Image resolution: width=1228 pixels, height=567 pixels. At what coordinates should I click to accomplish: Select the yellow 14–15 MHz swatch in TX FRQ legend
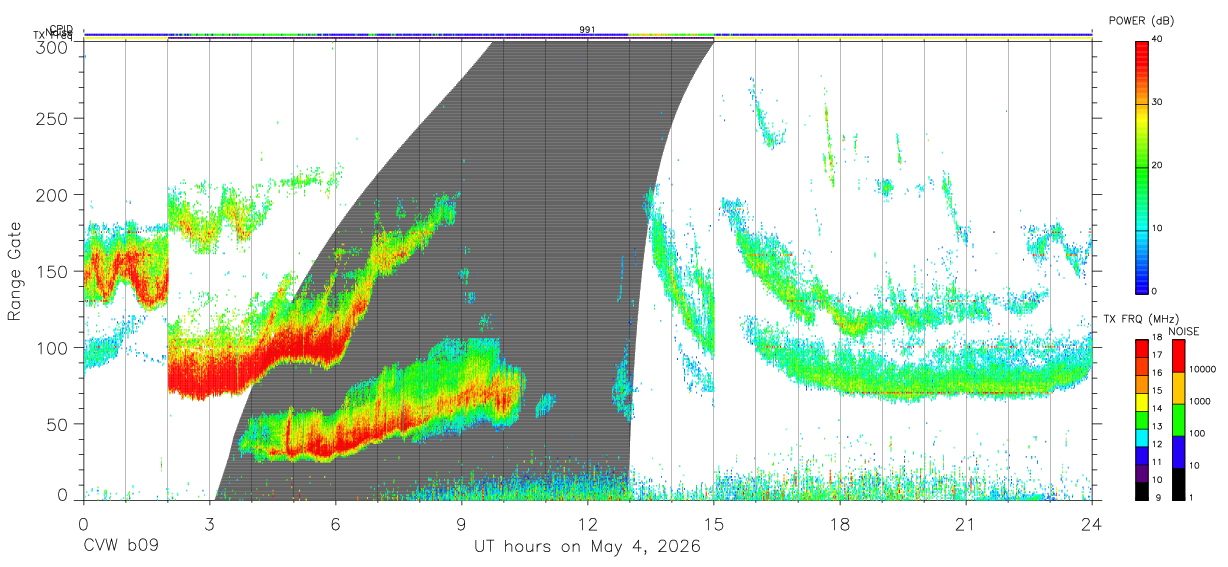(x=1142, y=402)
